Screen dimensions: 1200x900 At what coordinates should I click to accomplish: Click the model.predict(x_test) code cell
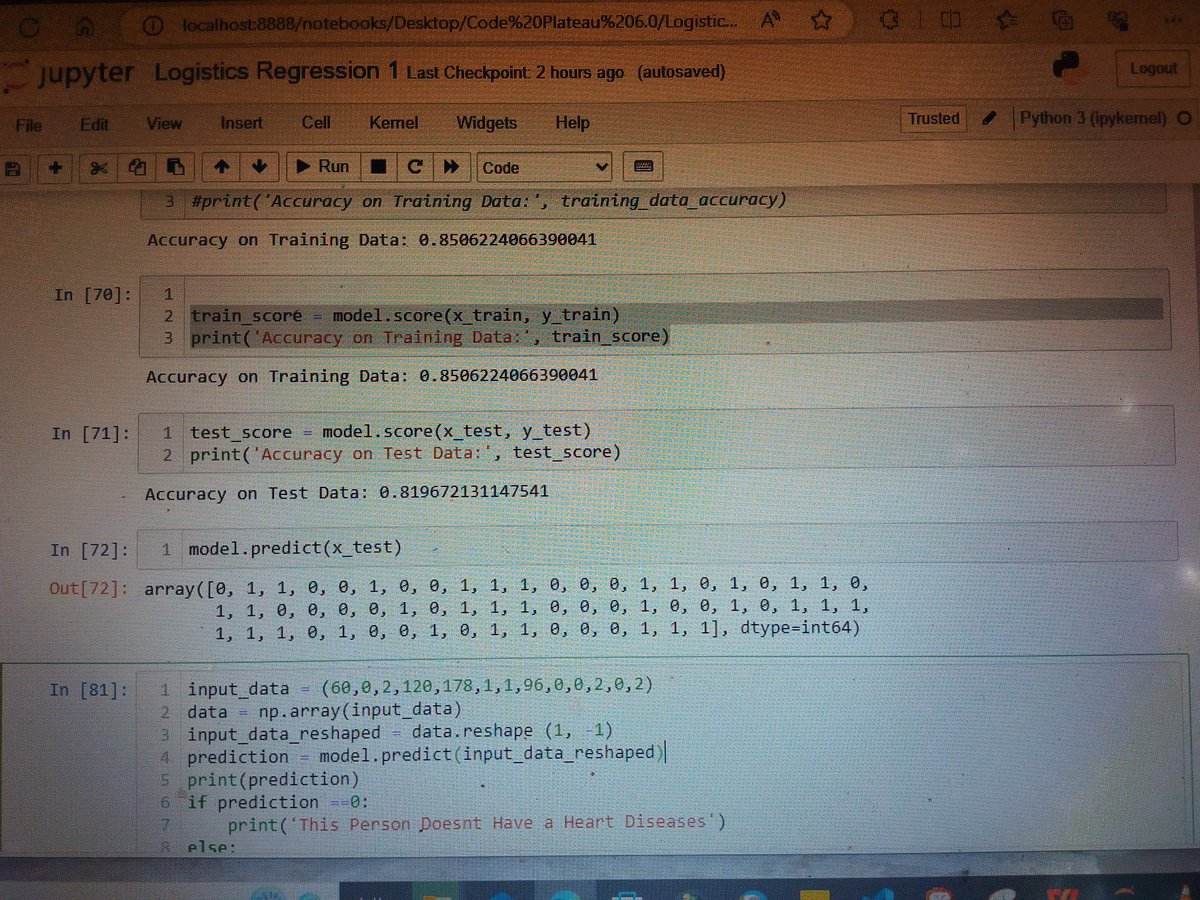pos(659,548)
